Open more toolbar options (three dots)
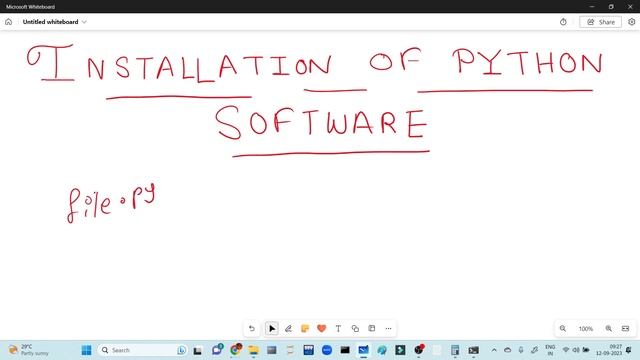The image size is (640, 360). click(x=388, y=329)
